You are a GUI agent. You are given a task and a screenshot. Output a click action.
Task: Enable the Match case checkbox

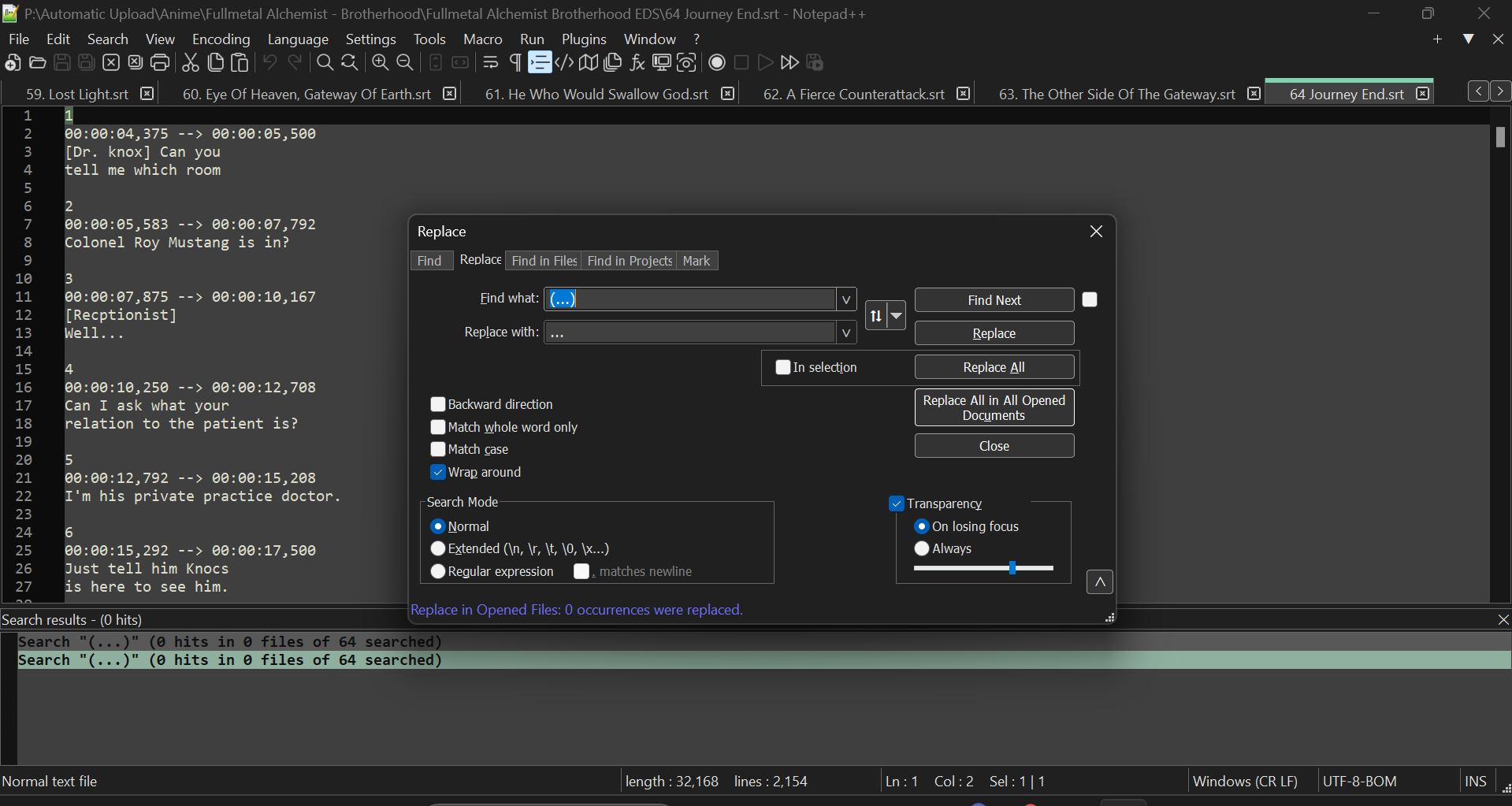[x=438, y=449]
